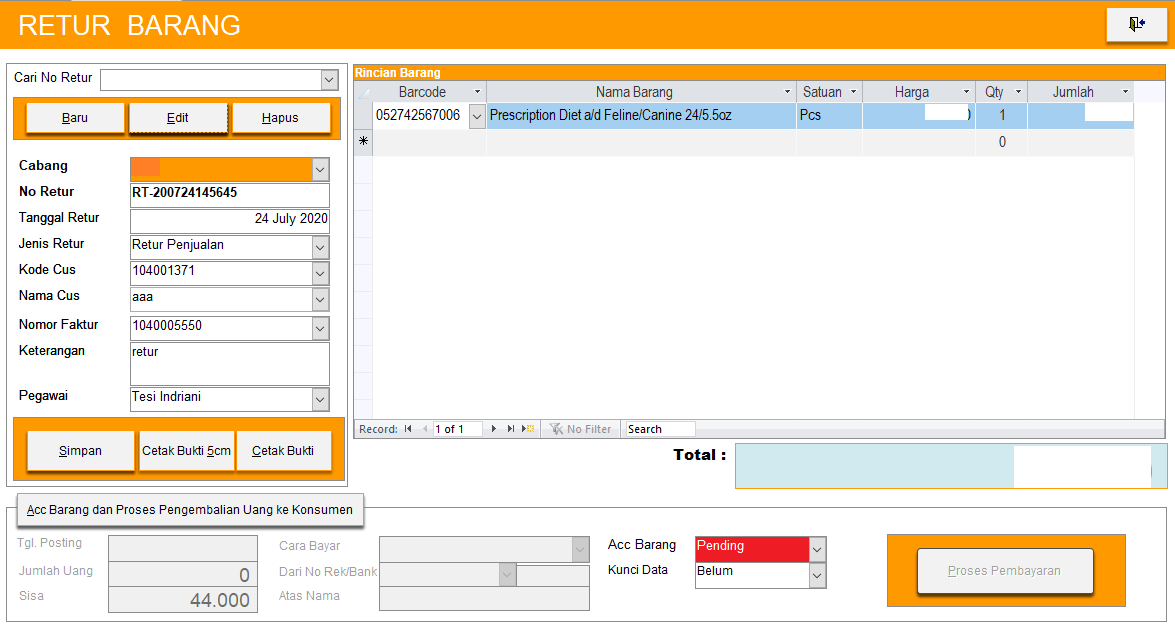
Task: Open Pegawai dropdown list
Action: [x=320, y=400]
